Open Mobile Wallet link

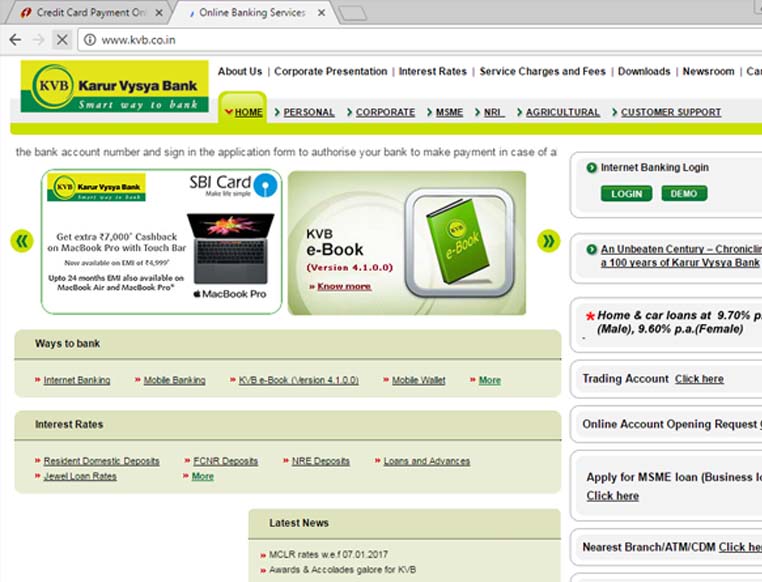(418, 380)
